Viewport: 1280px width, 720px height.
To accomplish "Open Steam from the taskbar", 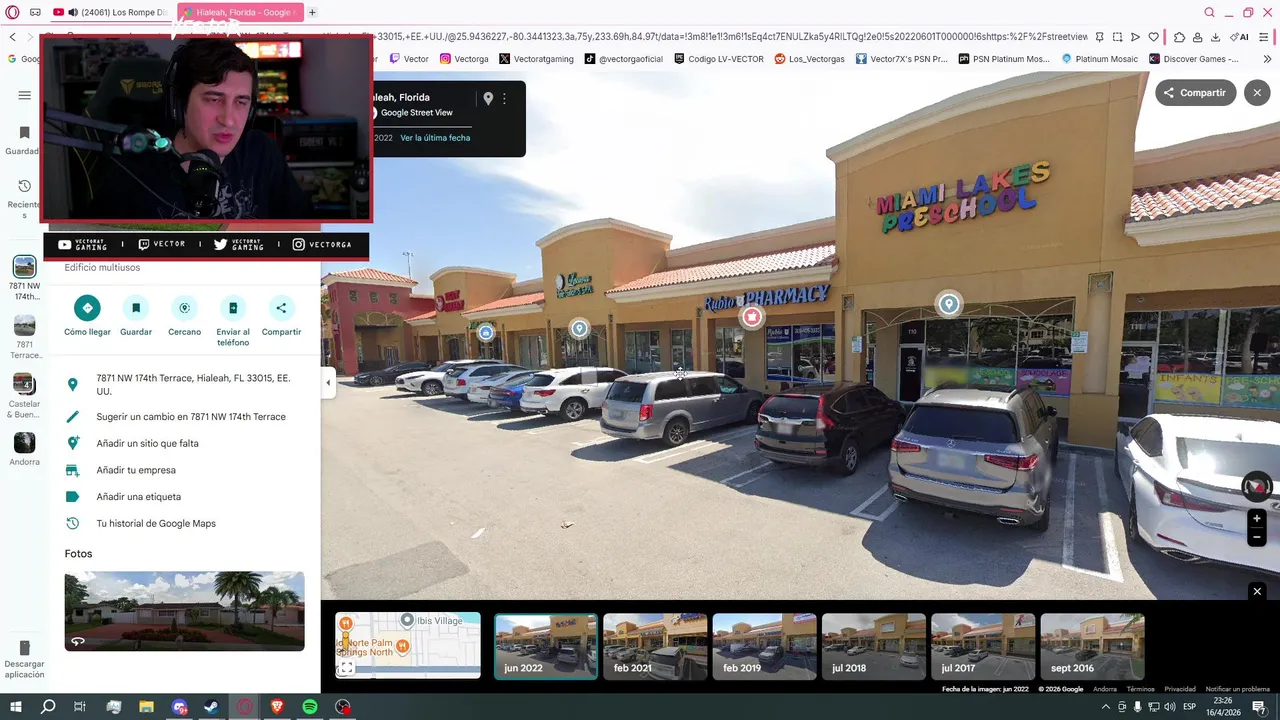I will (212, 707).
